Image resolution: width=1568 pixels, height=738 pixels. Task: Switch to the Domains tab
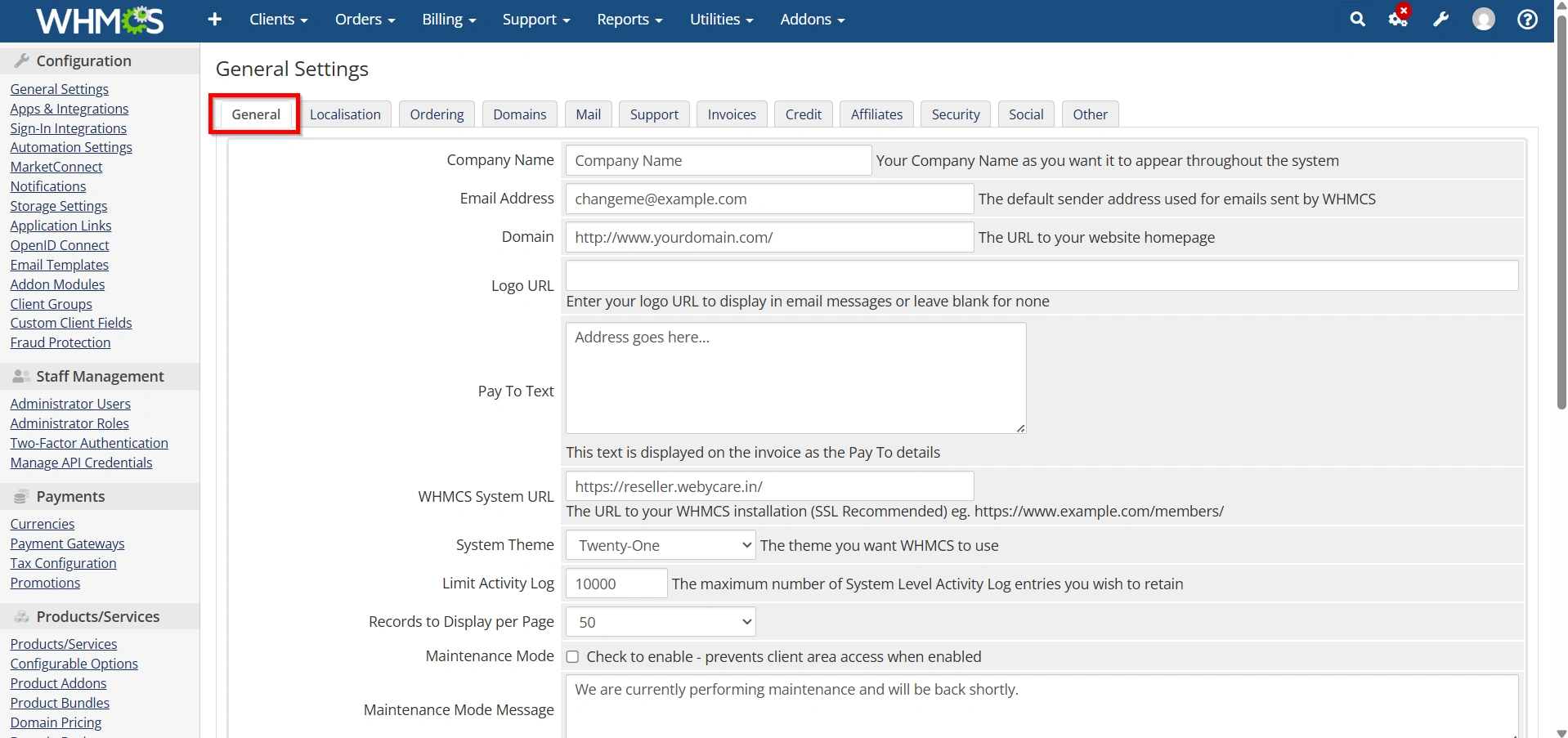[520, 114]
